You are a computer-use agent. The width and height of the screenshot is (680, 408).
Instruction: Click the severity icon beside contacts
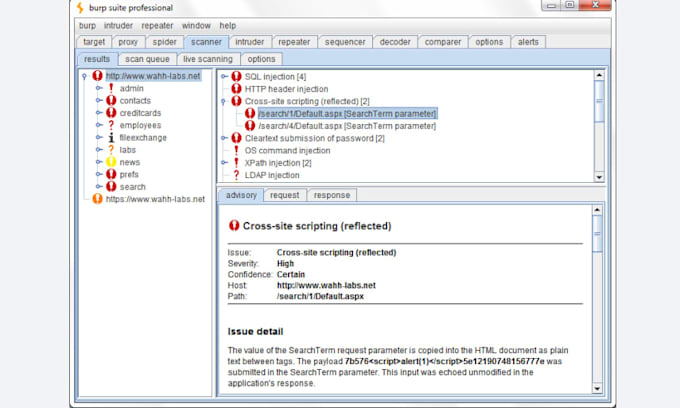point(111,100)
